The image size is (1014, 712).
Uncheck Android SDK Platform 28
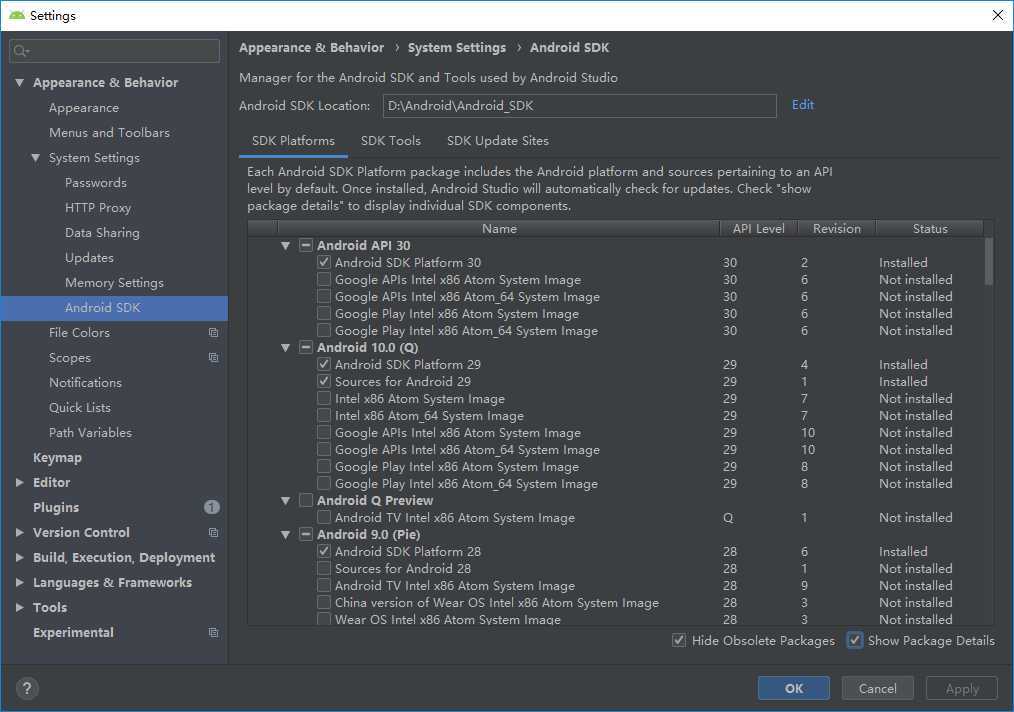tap(324, 552)
